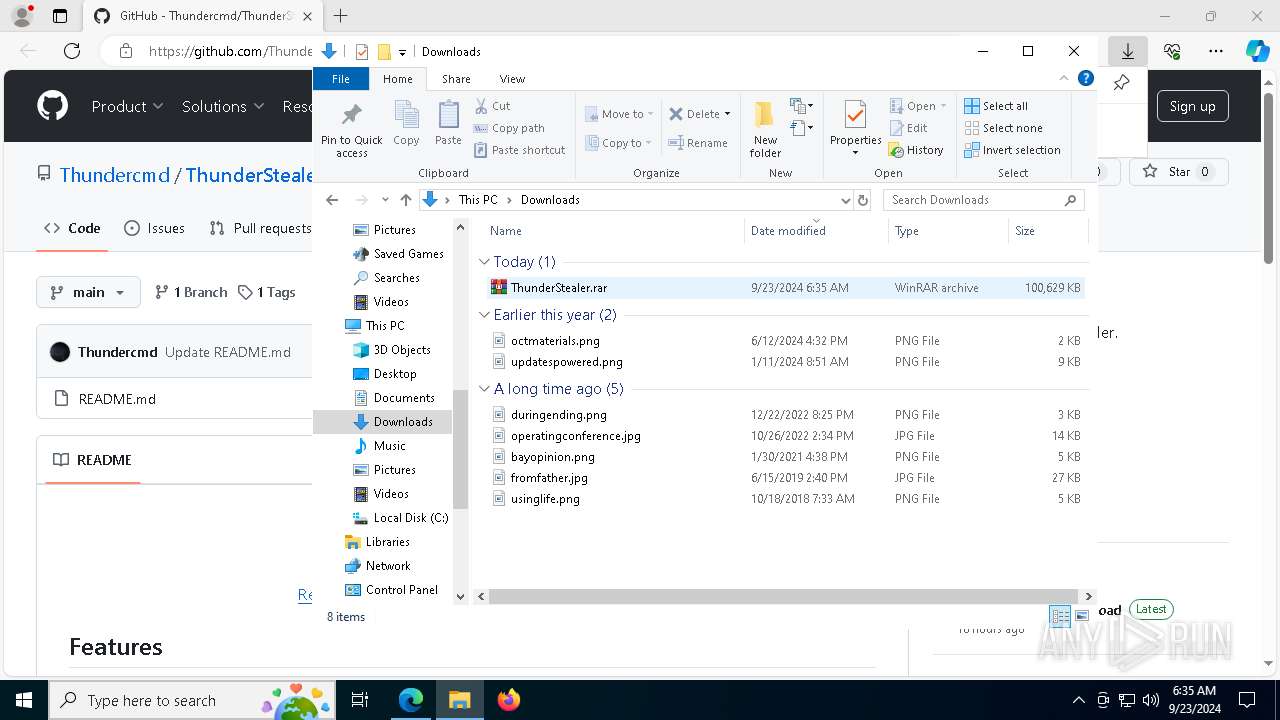
Task: Open Move to dropdown
Action: (619, 114)
